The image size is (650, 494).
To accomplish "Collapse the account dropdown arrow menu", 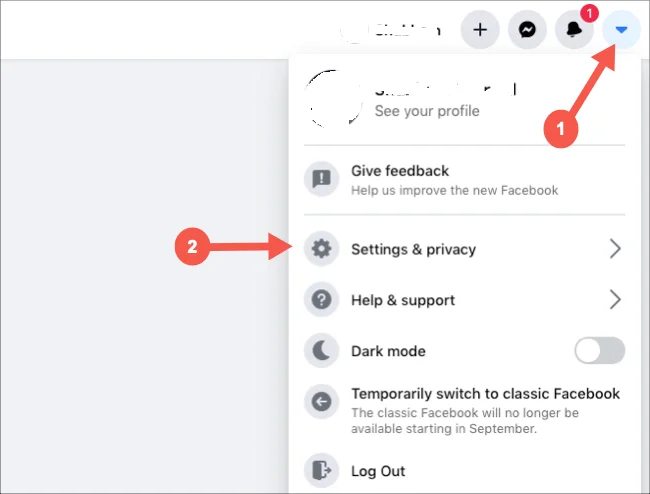I will click(x=621, y=30).
